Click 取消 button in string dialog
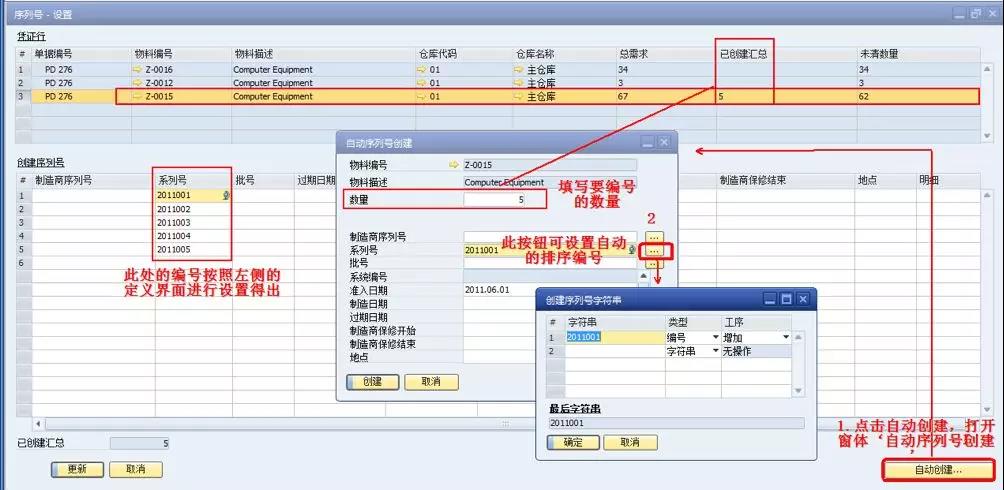 click(x=629, y=442)
